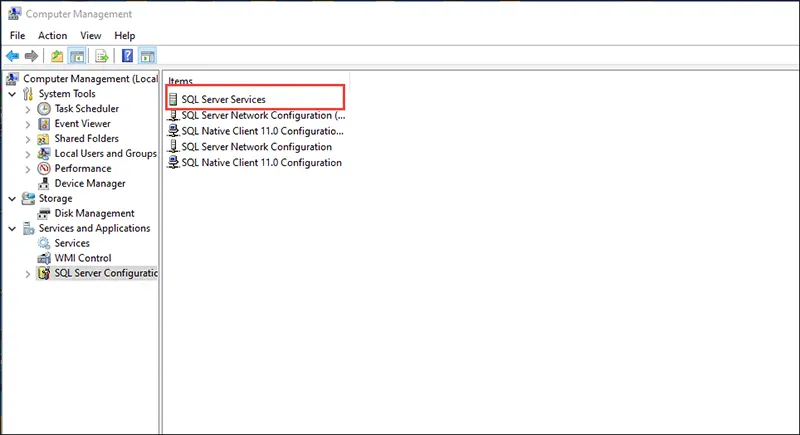
Task: Open the File menu
Action: pos(17,35)
